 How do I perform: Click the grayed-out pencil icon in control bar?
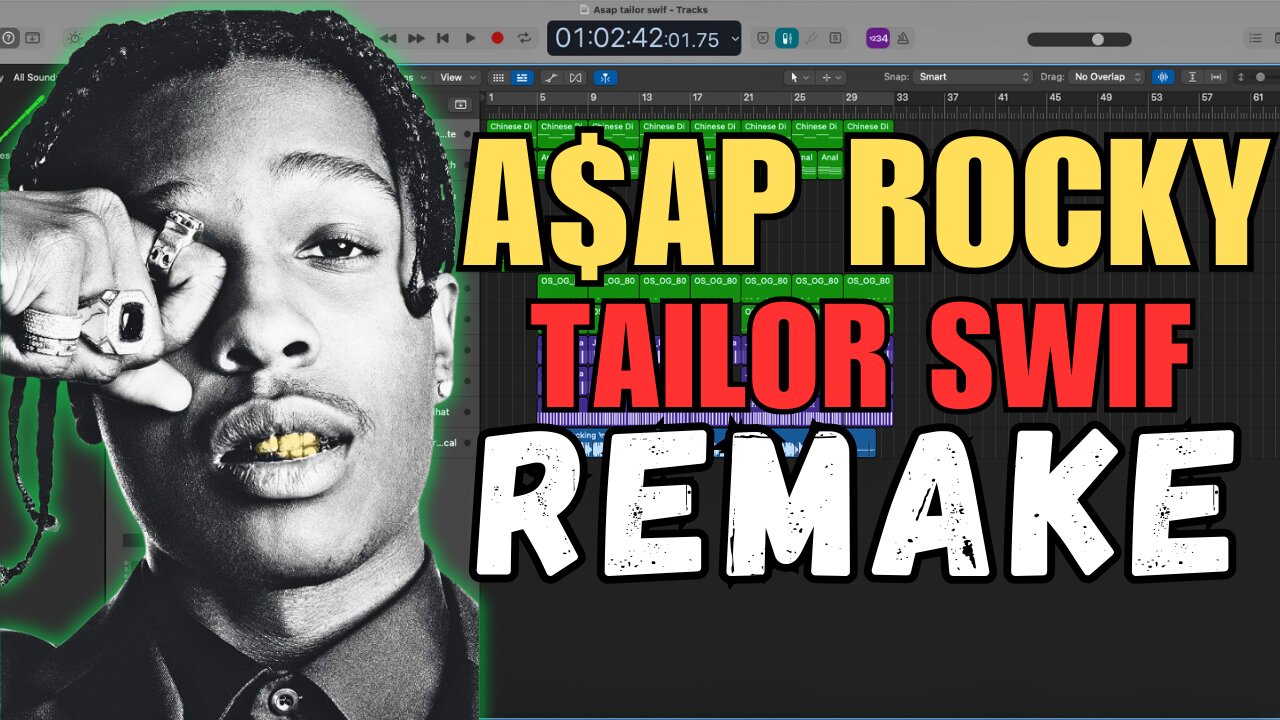click(812, 38)
